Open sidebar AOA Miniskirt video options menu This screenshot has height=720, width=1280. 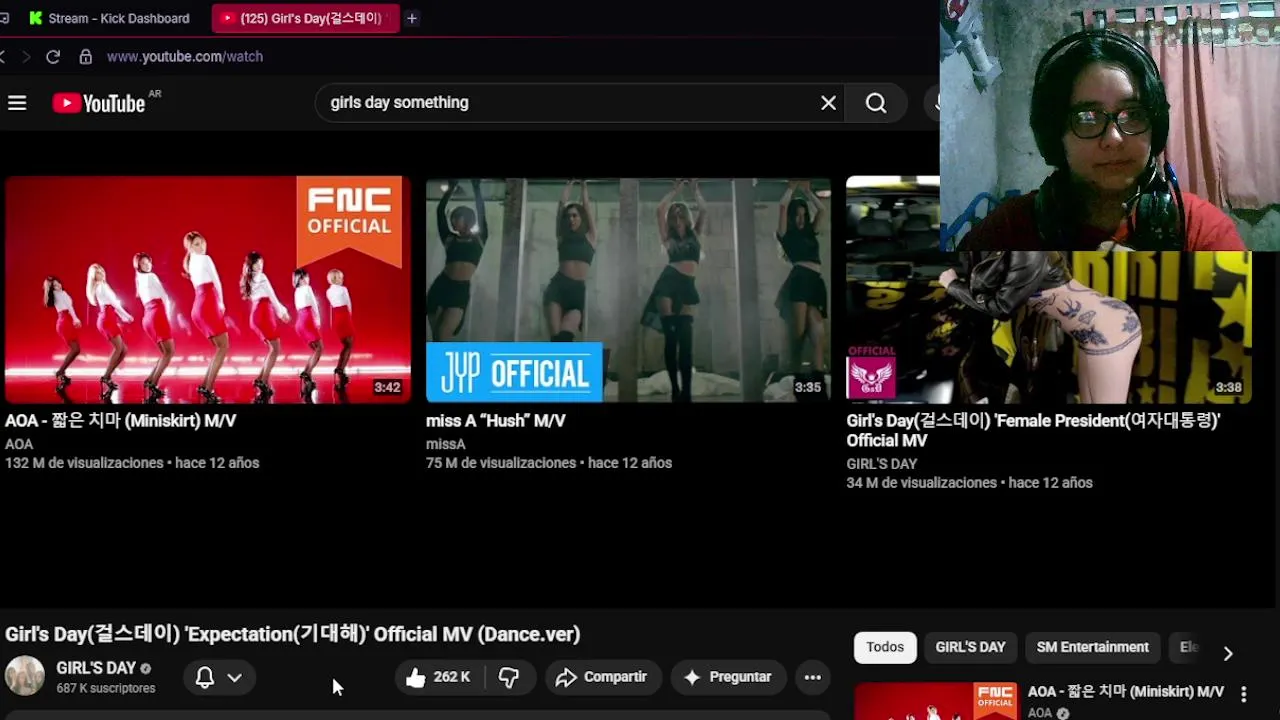(x=1243, y=693)
